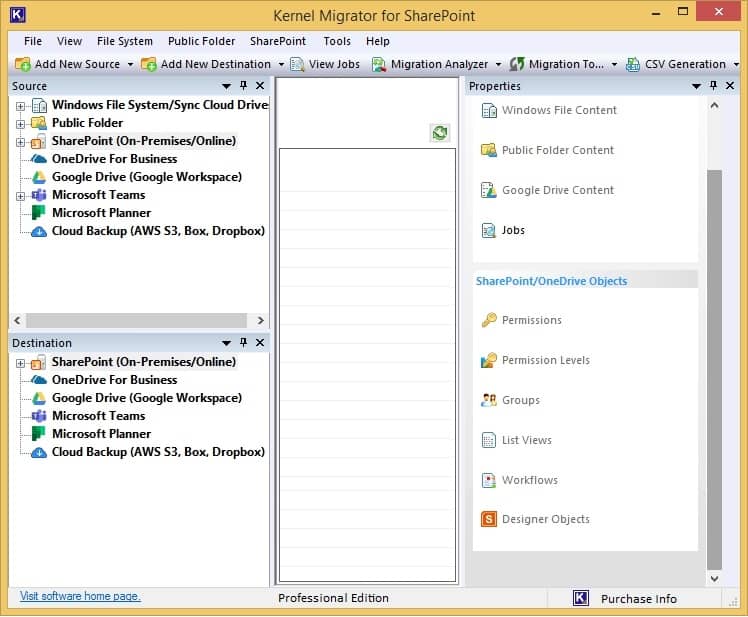Open the View menu
Image resolution: width=748 pixels, height=617 pixels.
click(x=69, y=41)
